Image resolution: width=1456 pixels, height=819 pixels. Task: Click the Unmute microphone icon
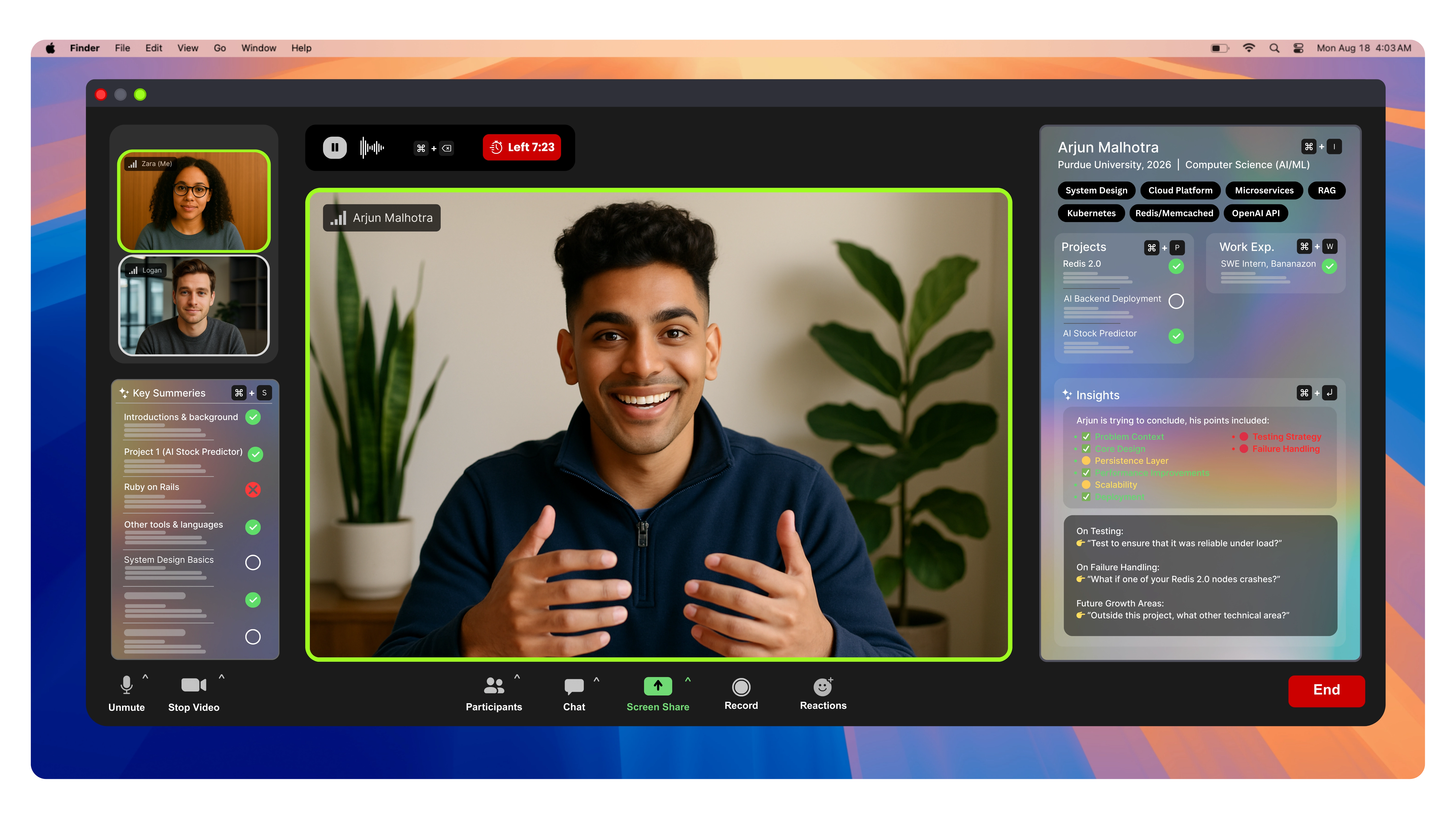[127, 685]
